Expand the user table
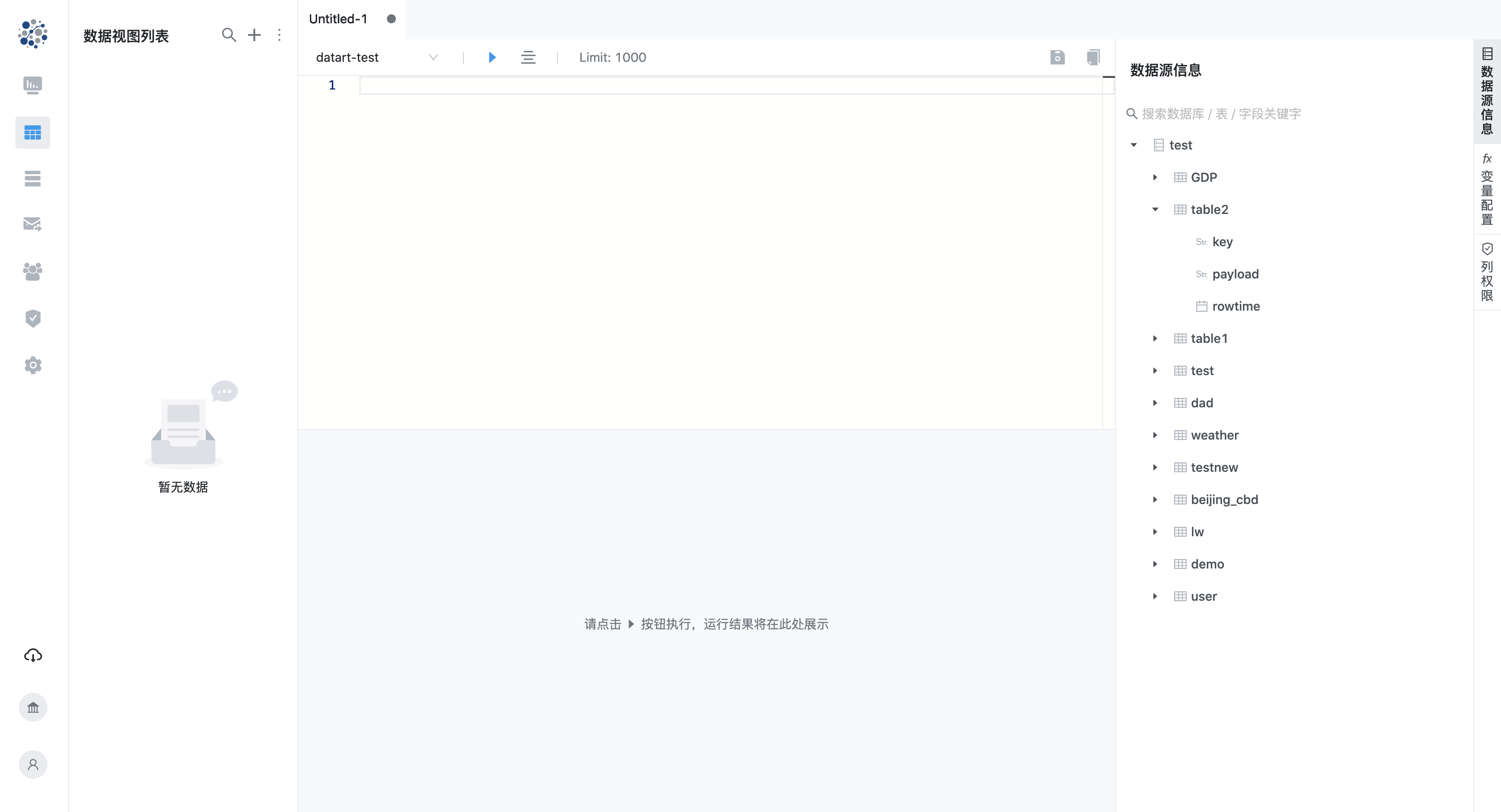1501x812 pixels. pyautogui.click(x=1155, y=597)
